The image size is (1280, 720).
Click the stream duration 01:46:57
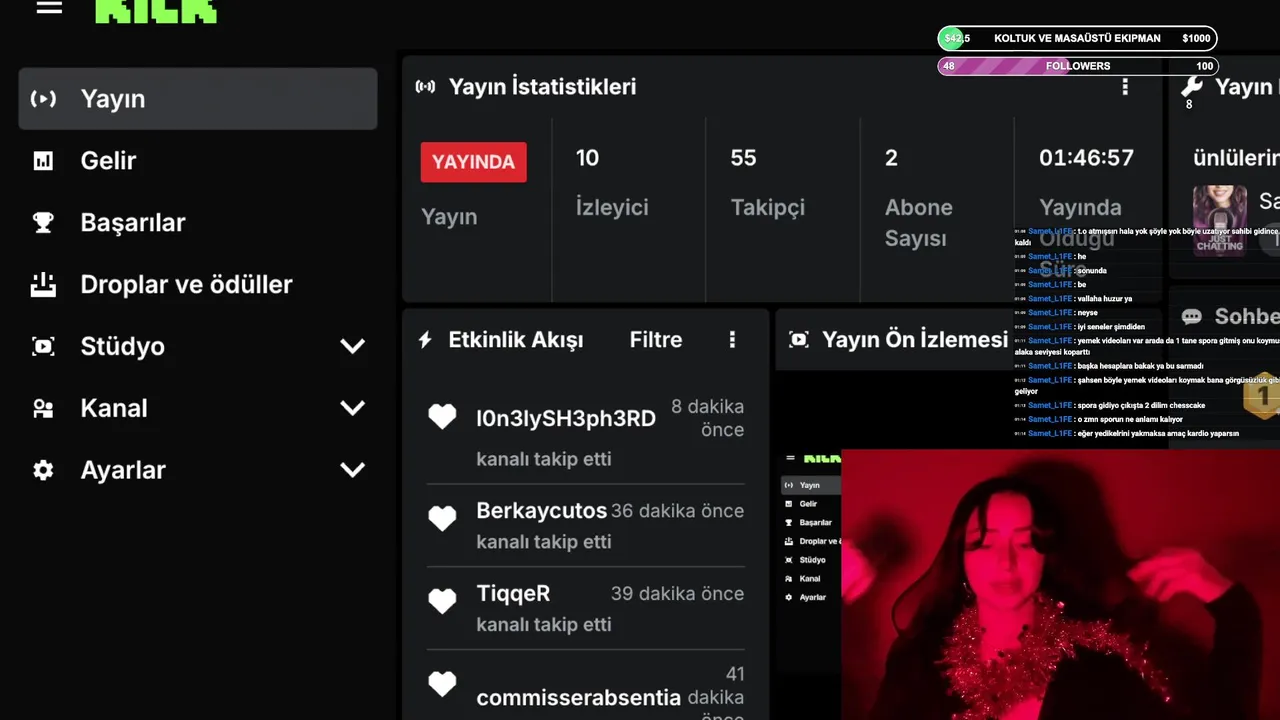(x=1086, y=158)
